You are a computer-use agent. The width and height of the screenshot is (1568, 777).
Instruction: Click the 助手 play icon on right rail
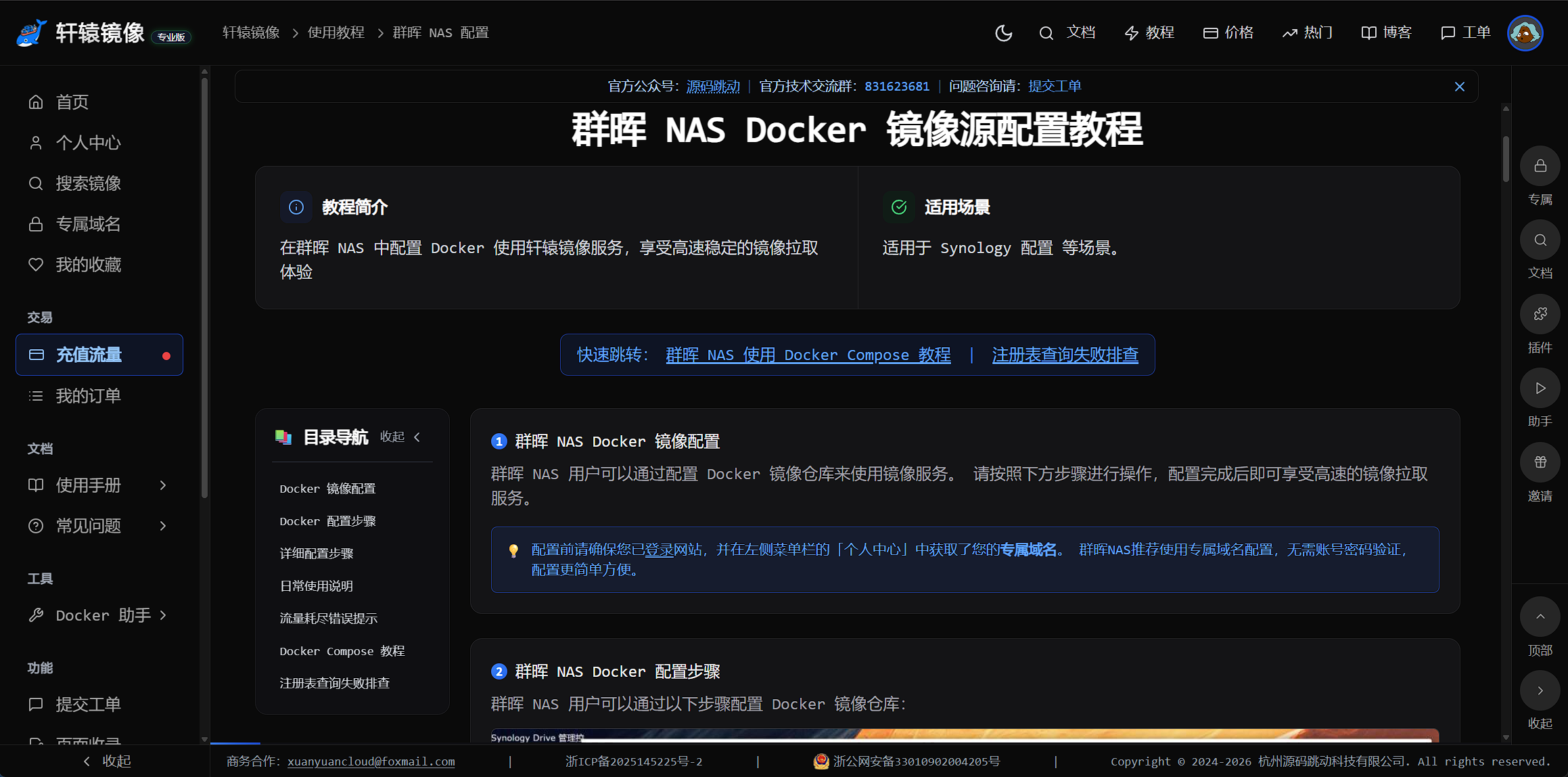pos(1540,388)
